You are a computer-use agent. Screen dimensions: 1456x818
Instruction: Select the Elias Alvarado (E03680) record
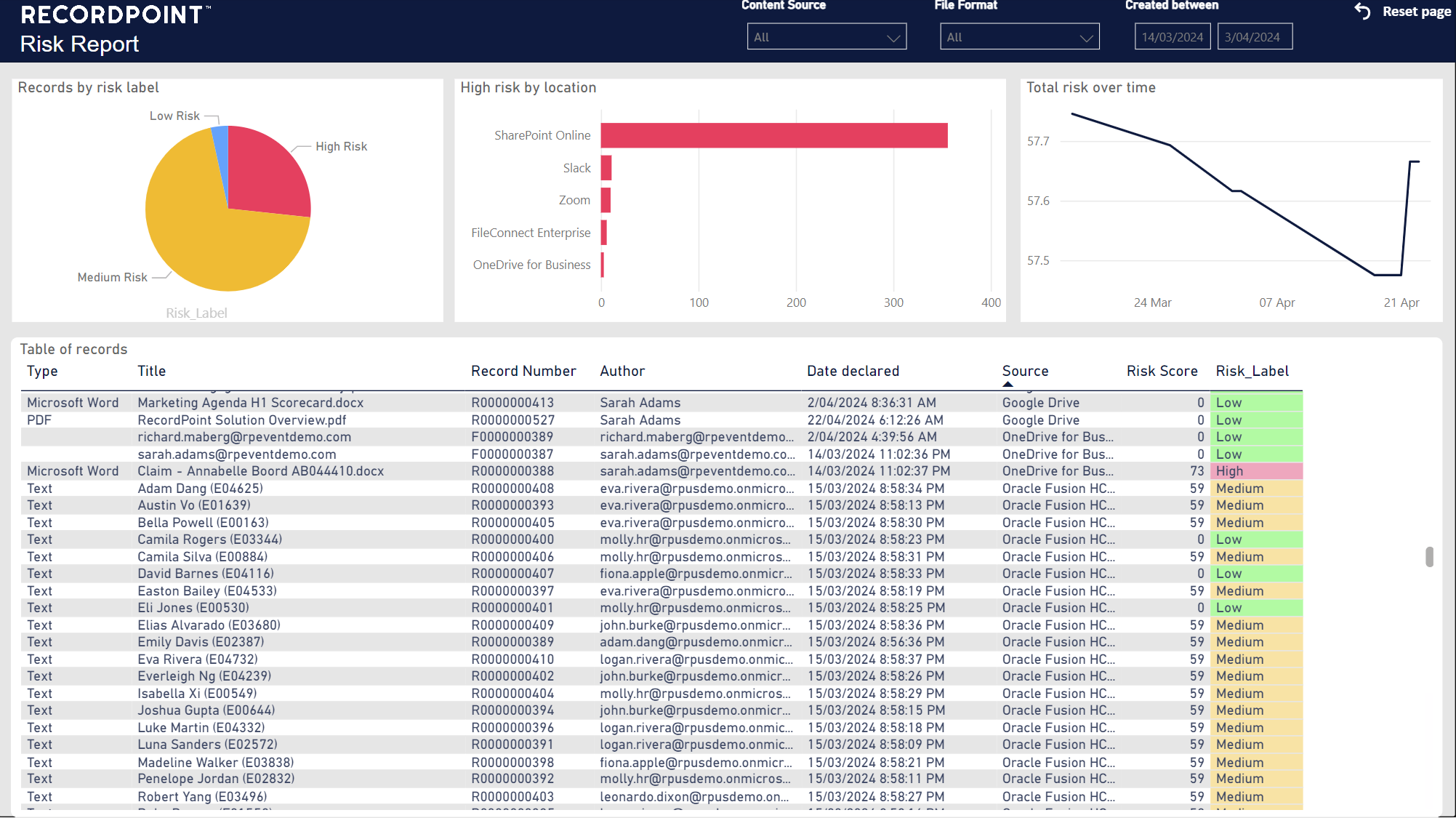coord(661,625)
